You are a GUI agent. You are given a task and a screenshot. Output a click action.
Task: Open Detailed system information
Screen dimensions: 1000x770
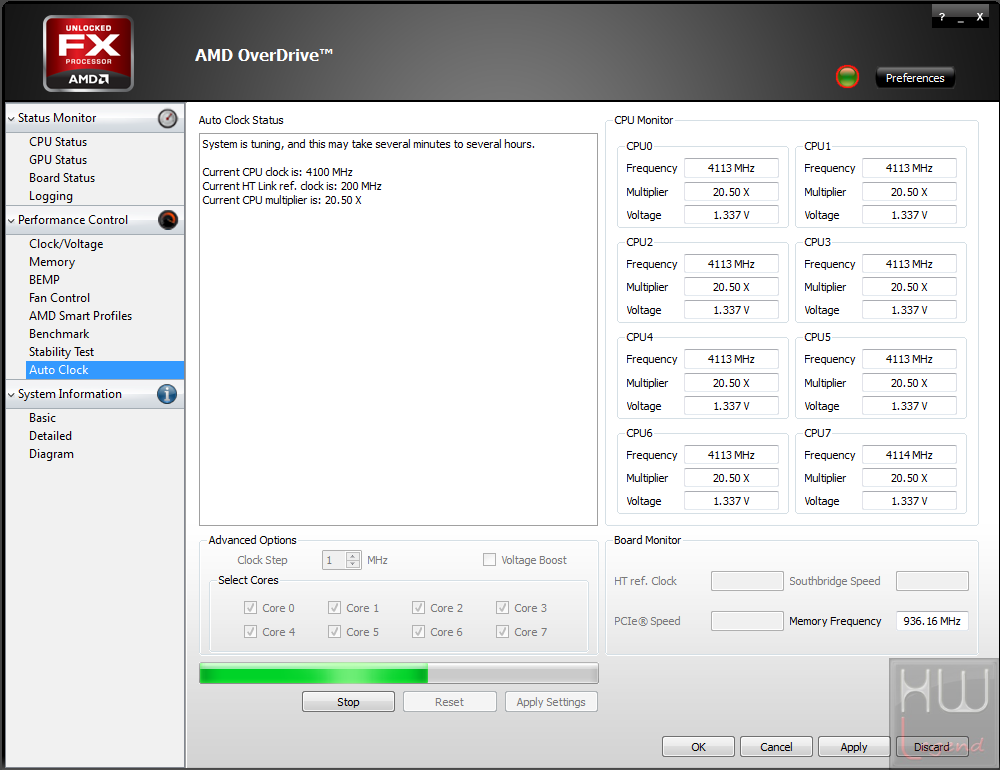pos(50,436)
